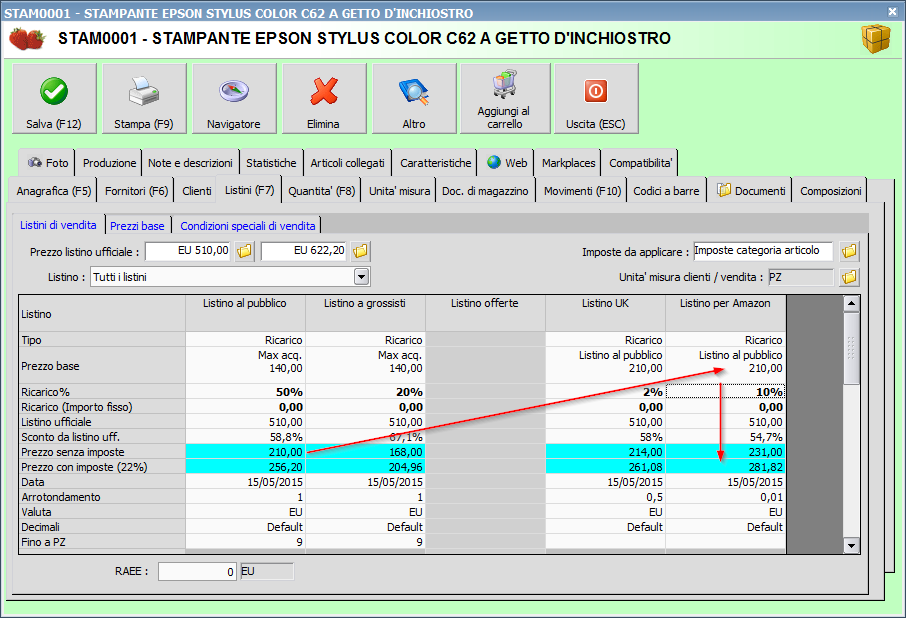The height and width of the screenshot is (618, 906).
Task: Click the 256,20 Prezzo con imposte cell
Action: point(246,467)
